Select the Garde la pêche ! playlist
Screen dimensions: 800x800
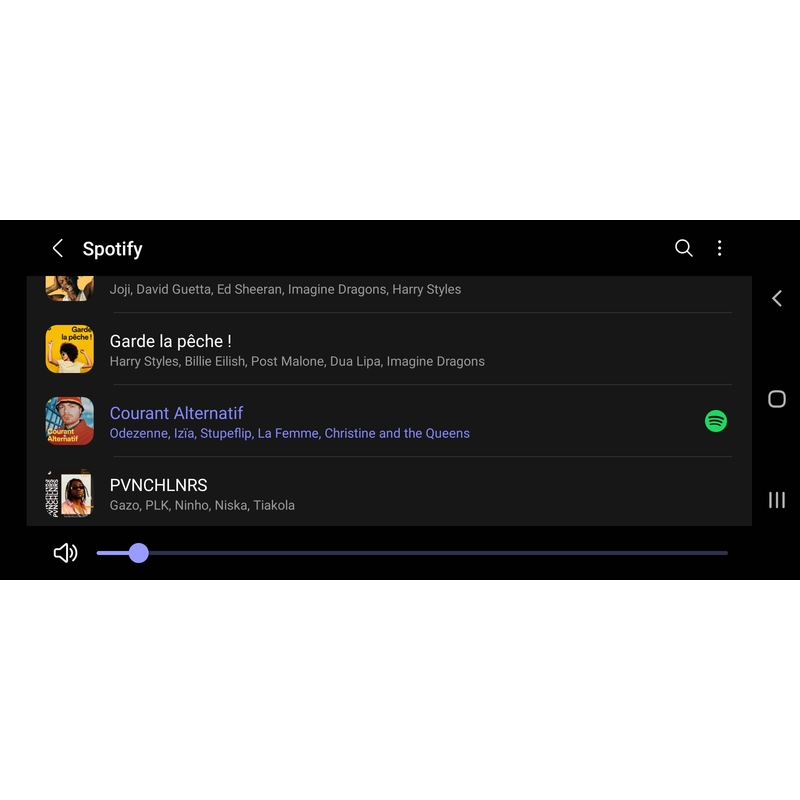coord(389,349)
